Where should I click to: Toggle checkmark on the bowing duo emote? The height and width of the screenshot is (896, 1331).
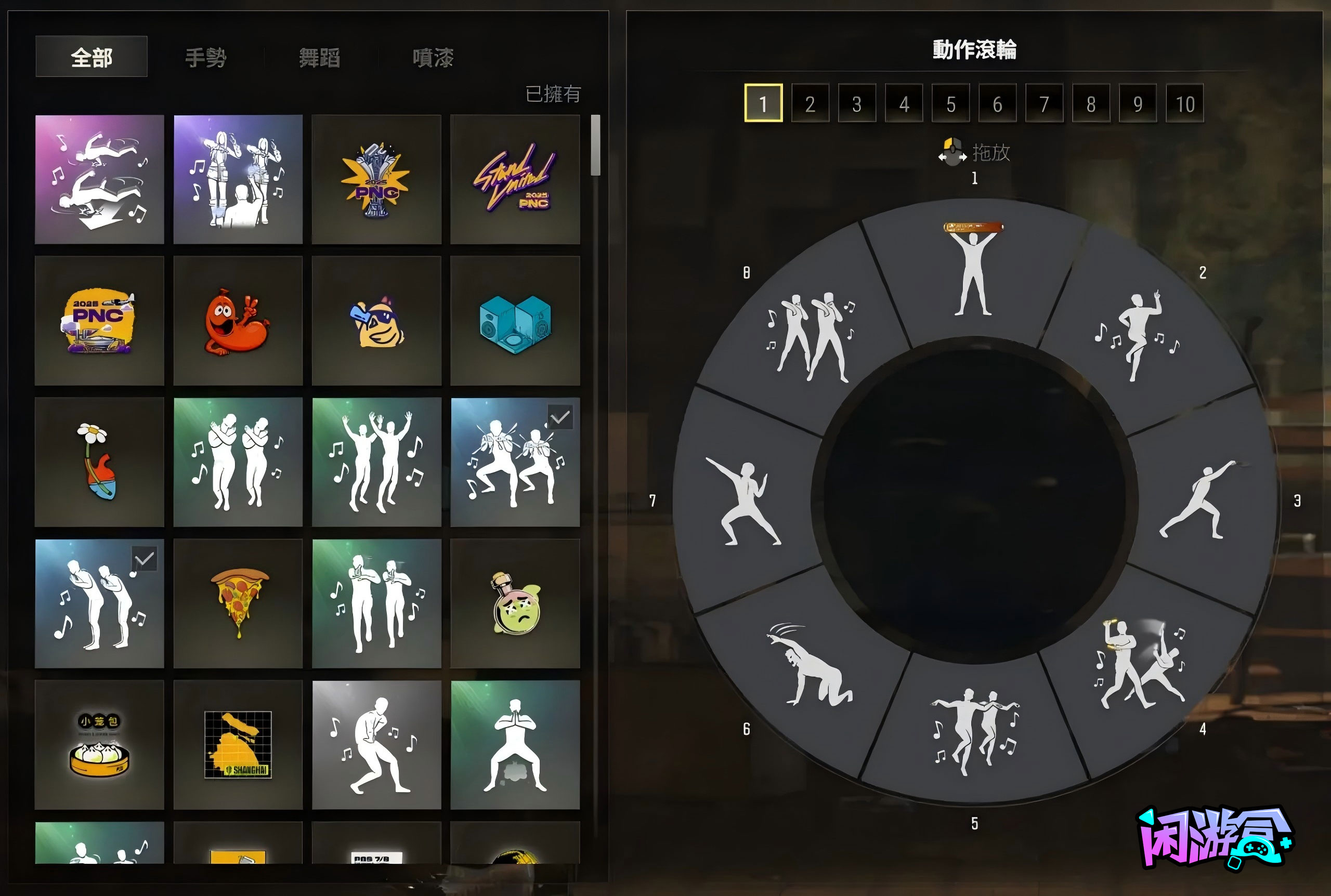coord(144,559)
